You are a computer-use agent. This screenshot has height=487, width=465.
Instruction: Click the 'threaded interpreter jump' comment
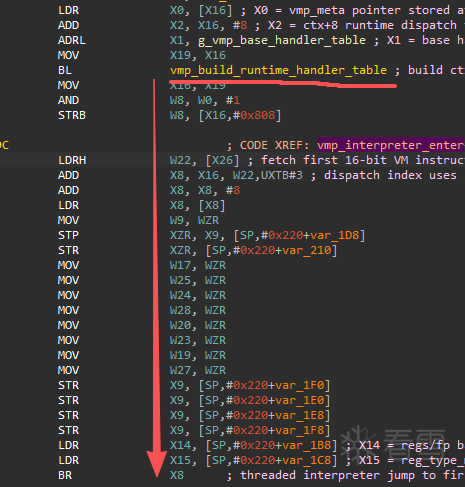coord(346,475)
